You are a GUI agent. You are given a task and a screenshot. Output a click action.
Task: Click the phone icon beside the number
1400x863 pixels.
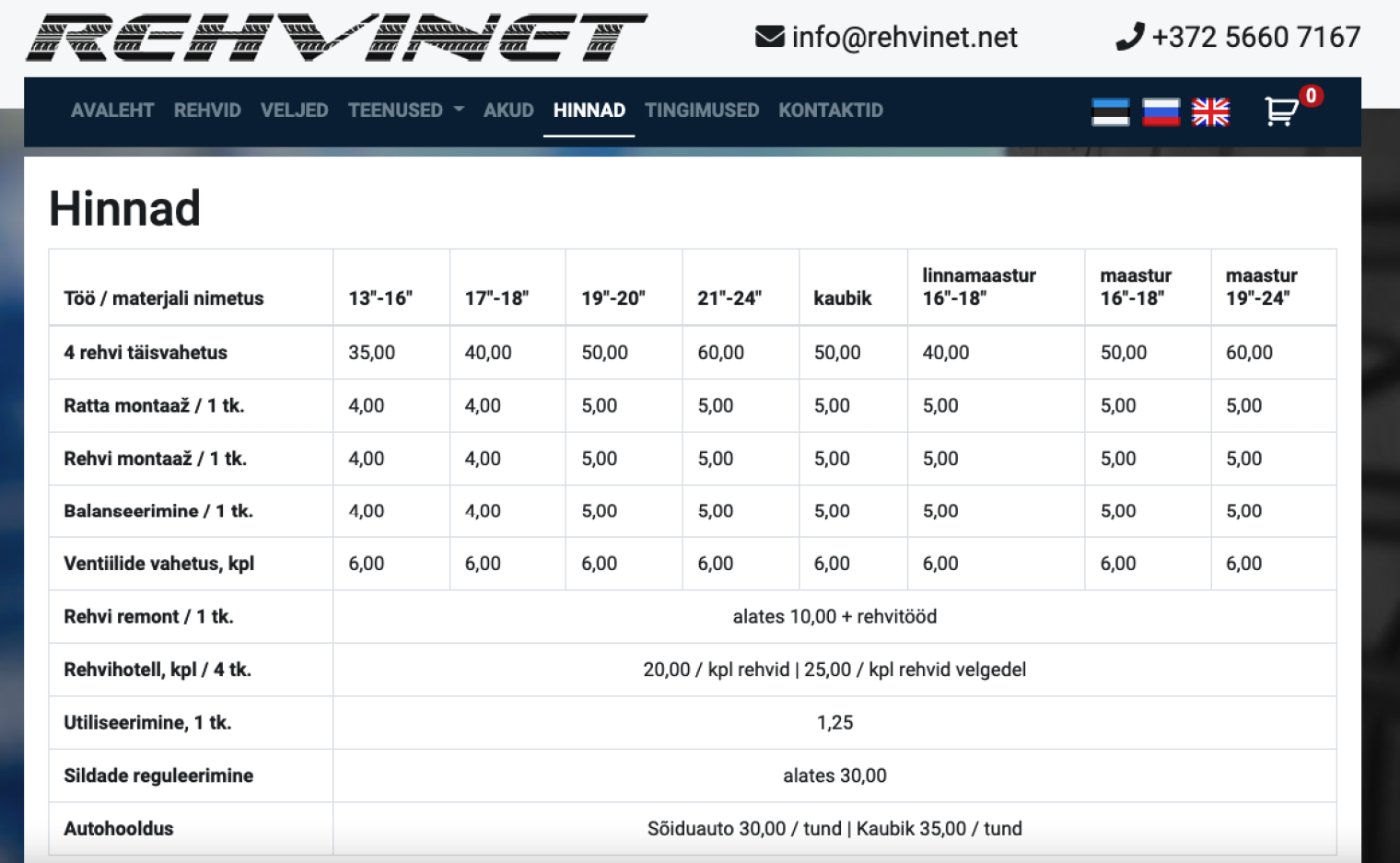coord(1128,36)
